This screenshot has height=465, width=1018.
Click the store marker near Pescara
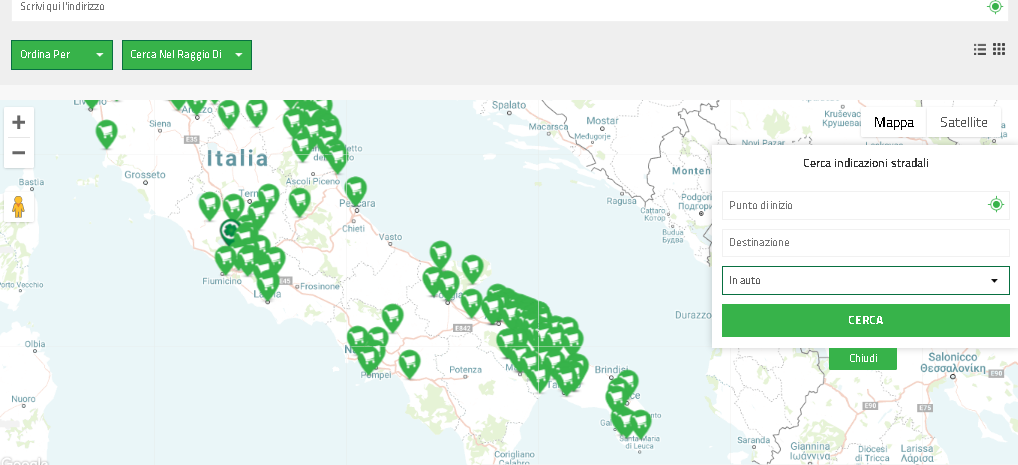pyautogui.click(x=355, y=188)
